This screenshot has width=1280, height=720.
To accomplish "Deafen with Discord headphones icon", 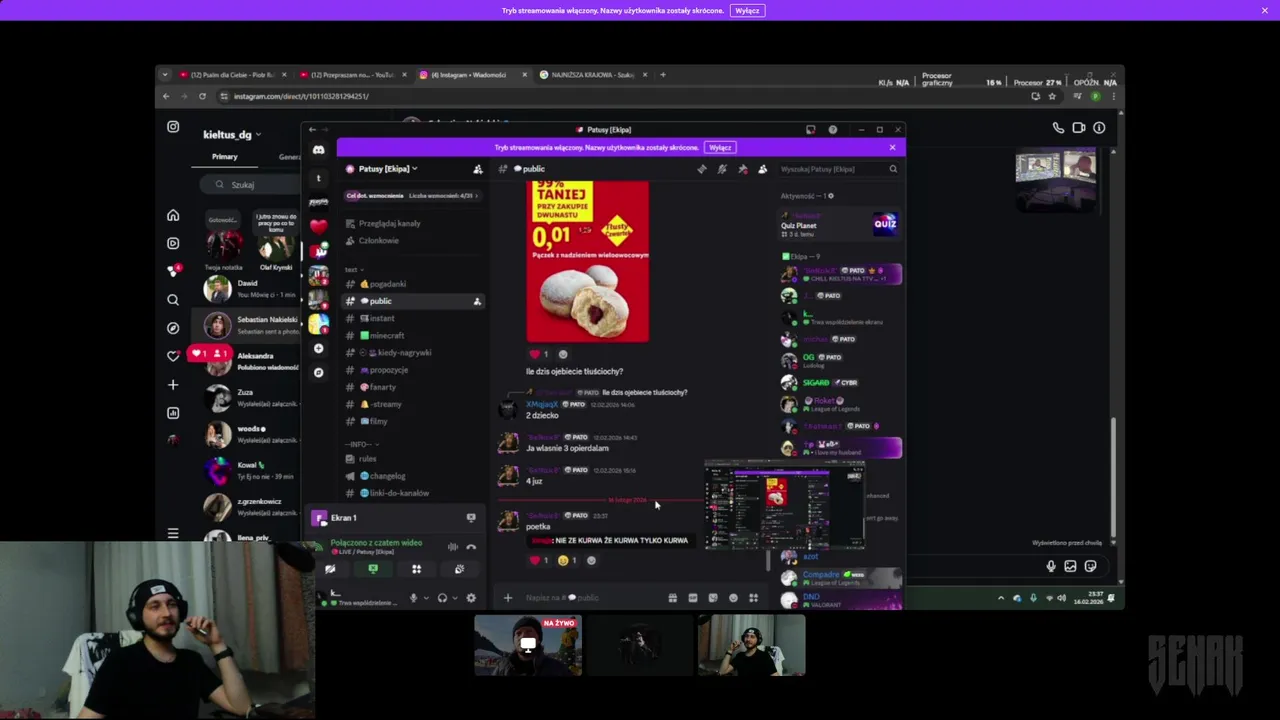I will pyautogui.click(x=442, y=598).
